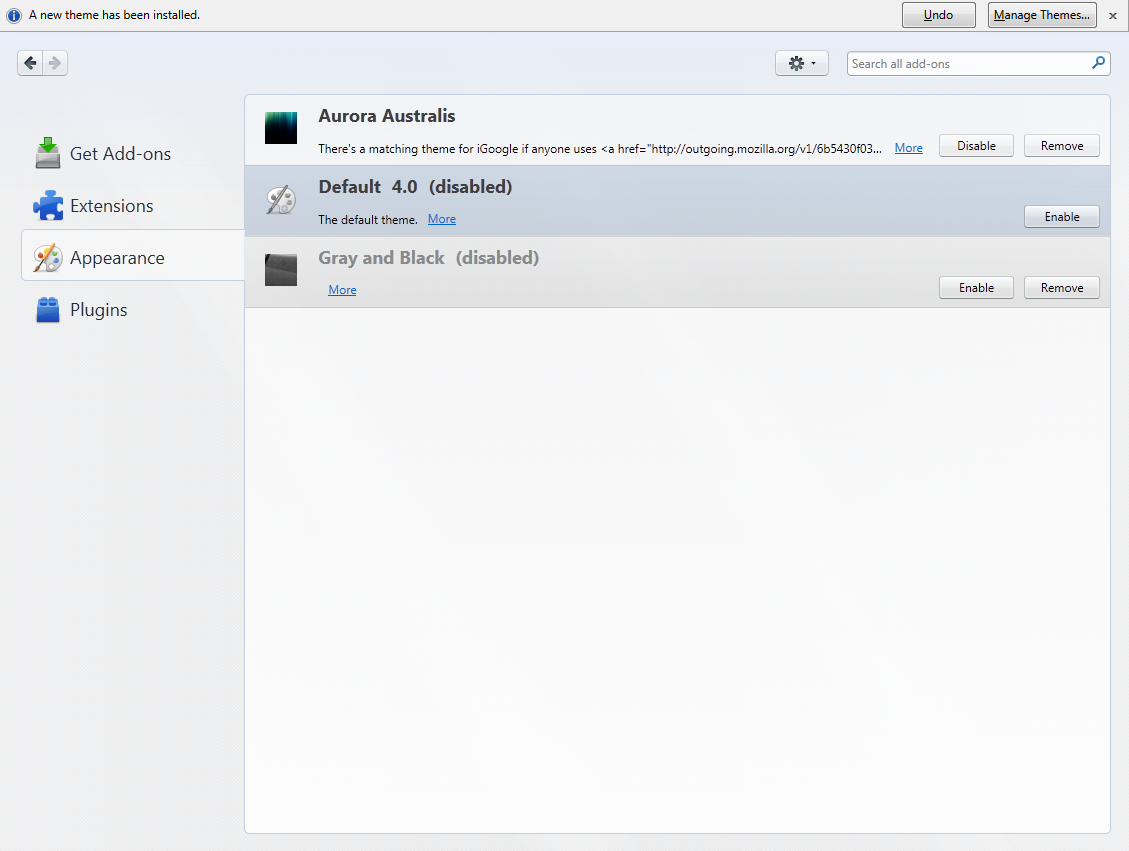Open More link for Default theme
1129x851 pixels.
pyautogui.click(x=441, y=219)
